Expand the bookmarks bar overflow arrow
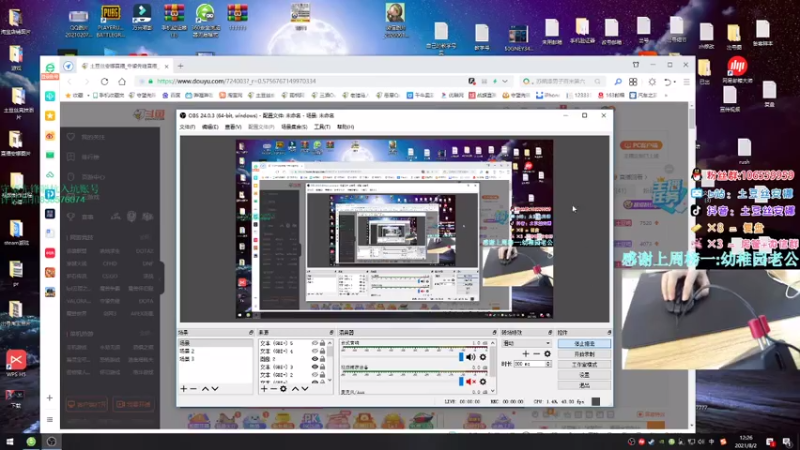This screenshot has width=800, height=450. [666, 95]
